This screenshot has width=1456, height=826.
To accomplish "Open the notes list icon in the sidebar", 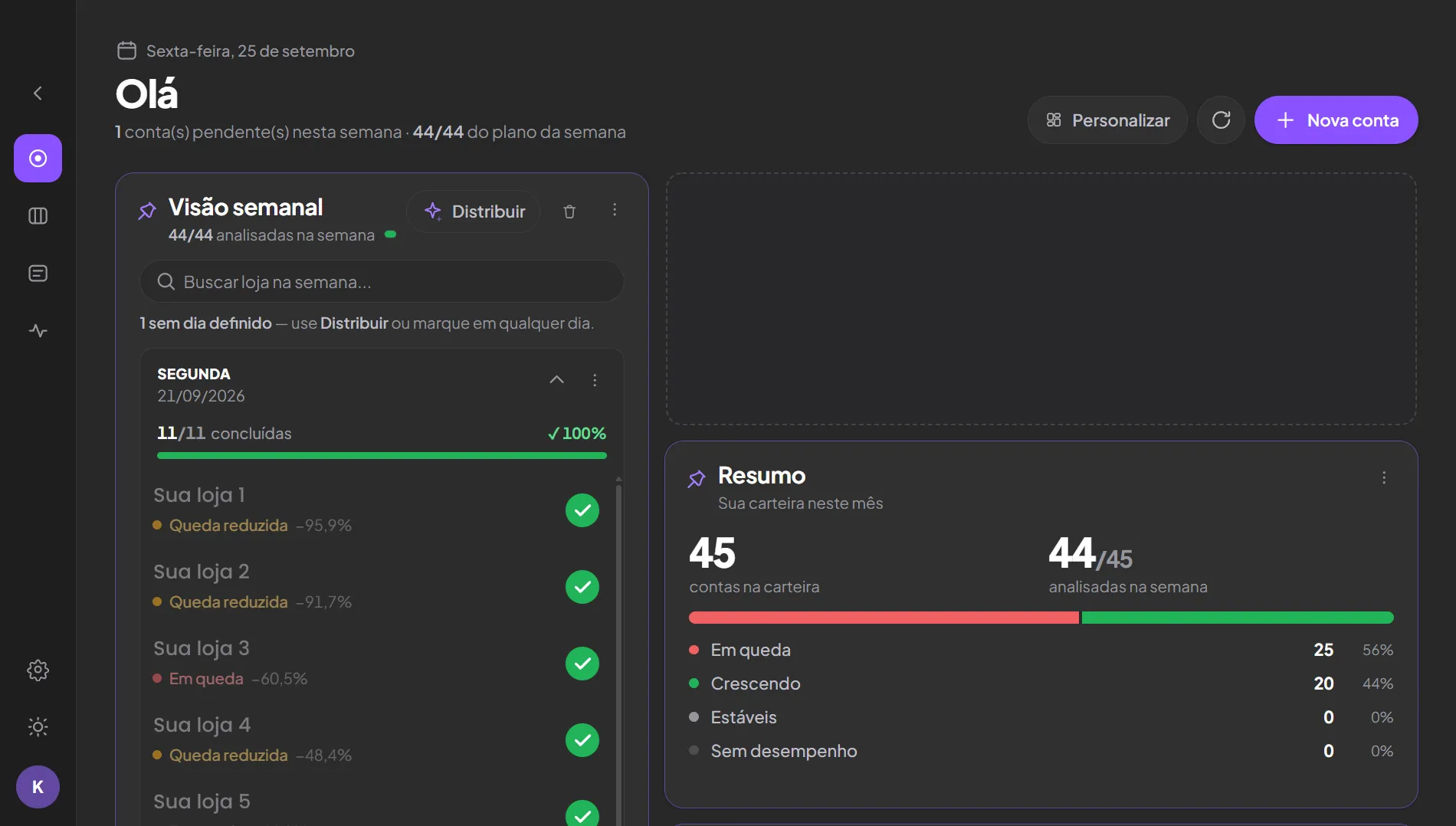I will click(38, 274).
